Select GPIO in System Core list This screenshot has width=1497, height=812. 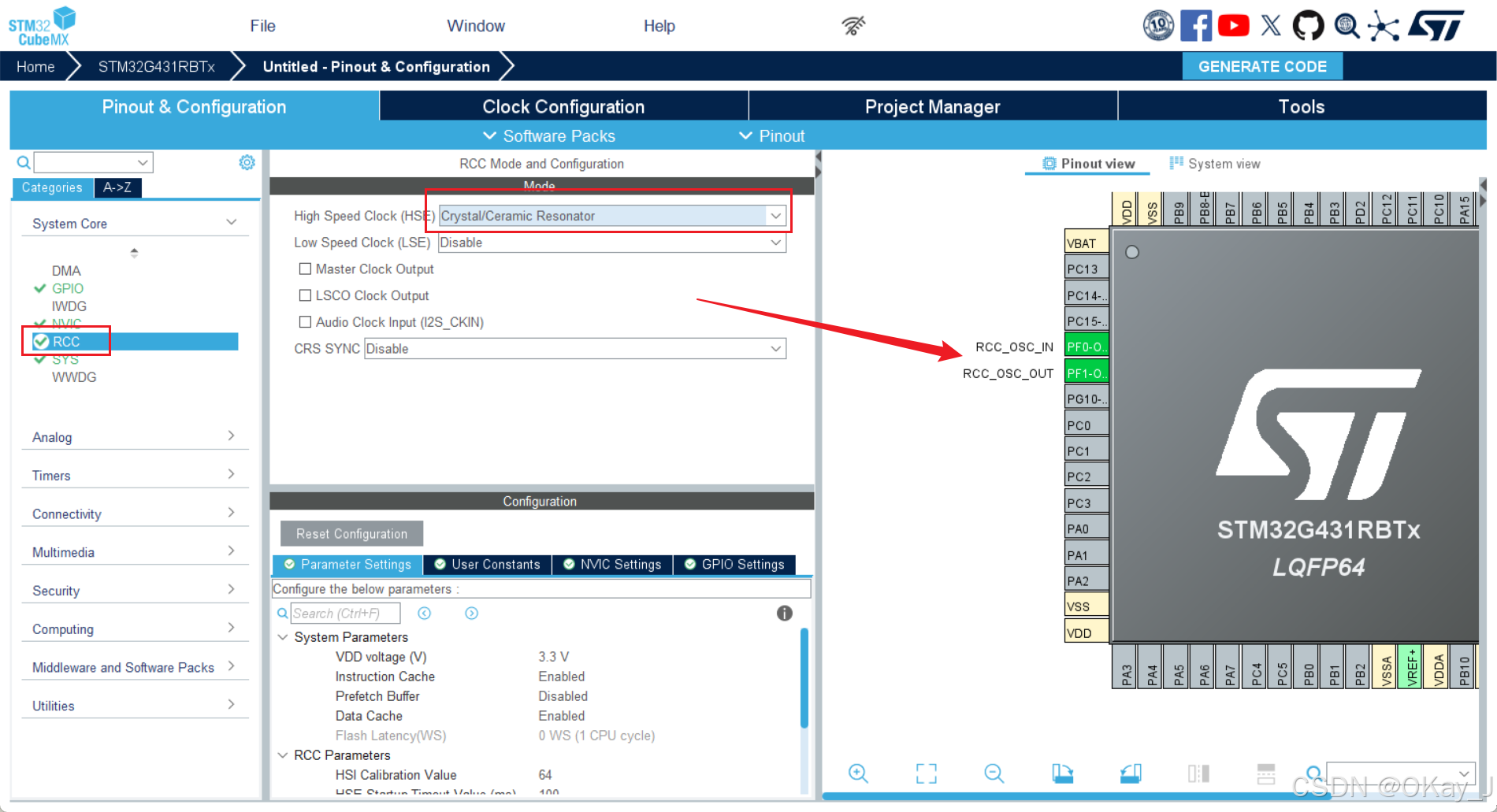pyautogui.click(x=68, y=288)
